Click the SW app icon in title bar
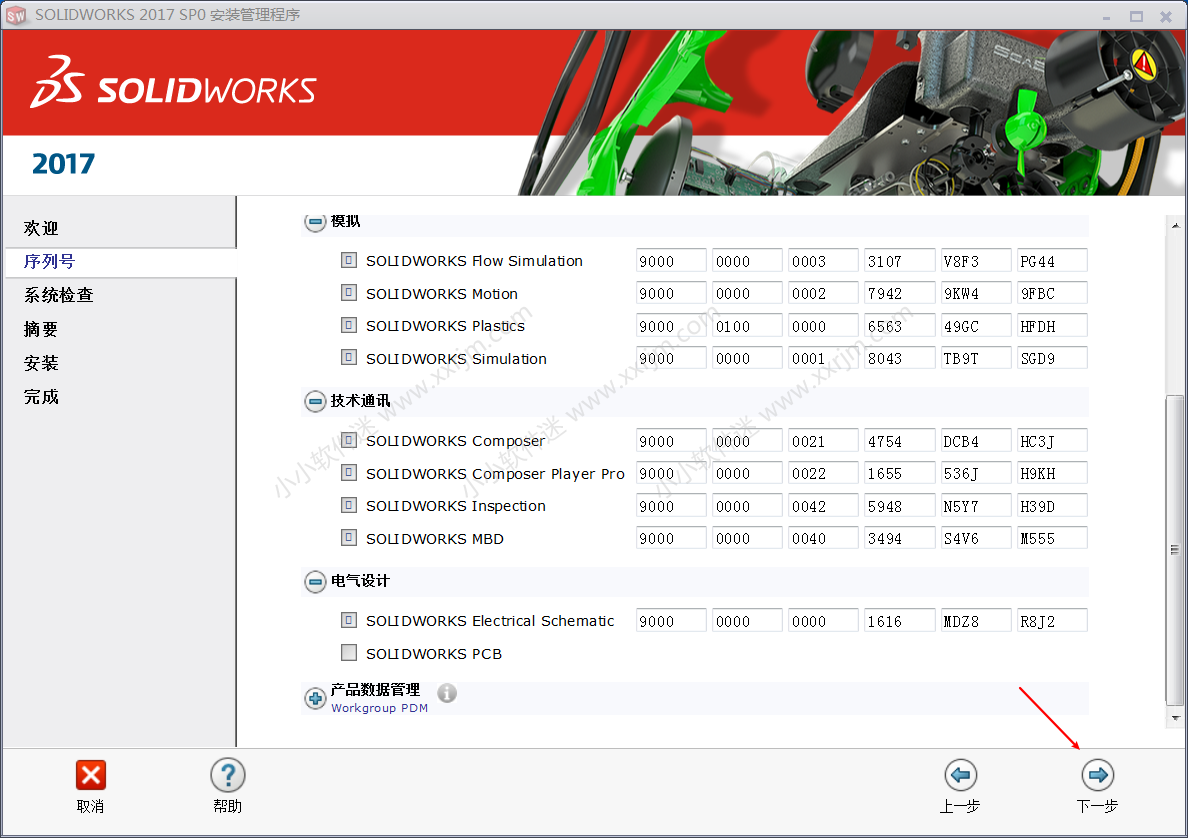The width and height of the screenshot is (1188, 838). pos(16,15)
